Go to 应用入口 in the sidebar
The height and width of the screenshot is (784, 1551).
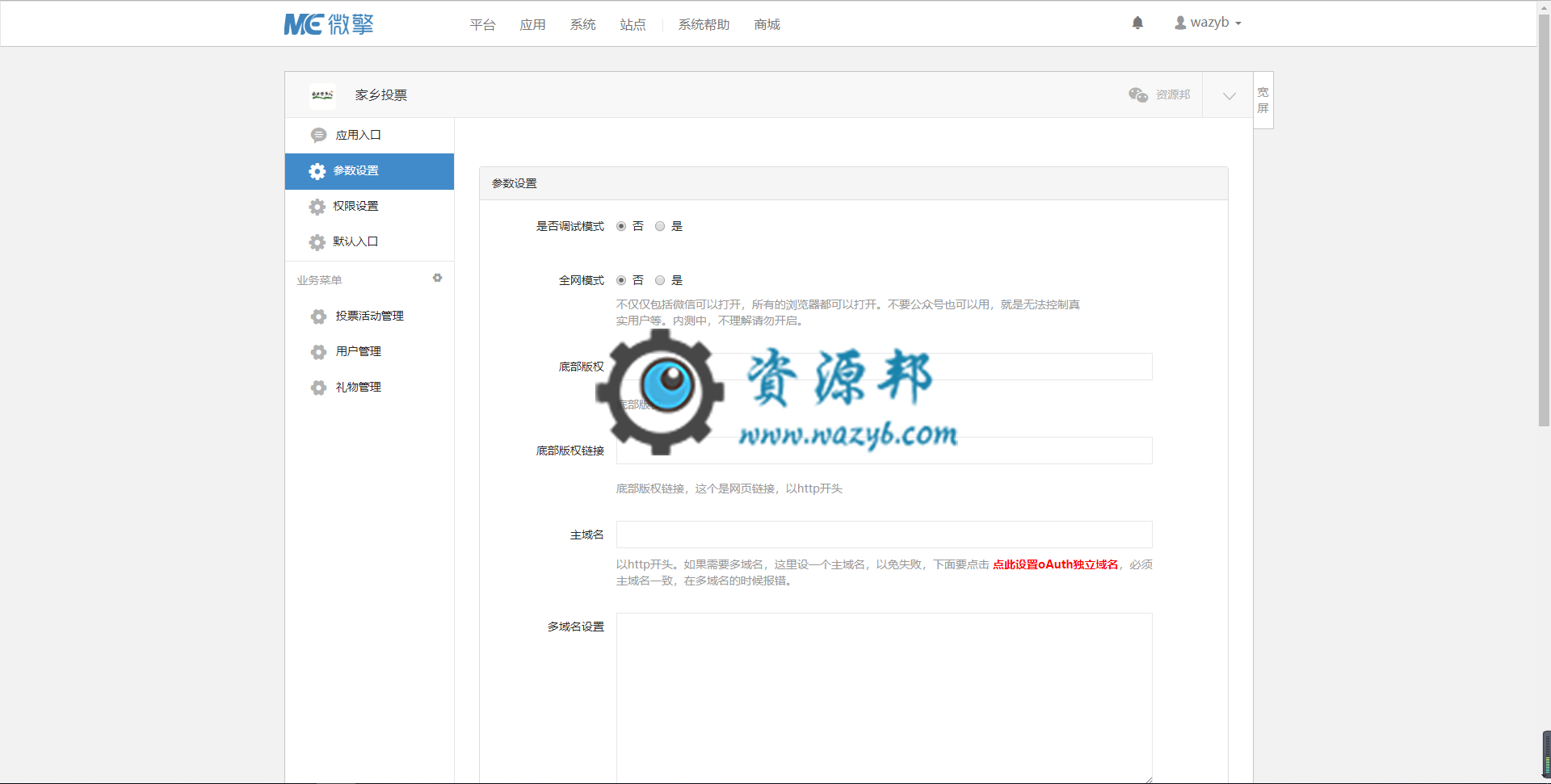click(x=369, y=135)
